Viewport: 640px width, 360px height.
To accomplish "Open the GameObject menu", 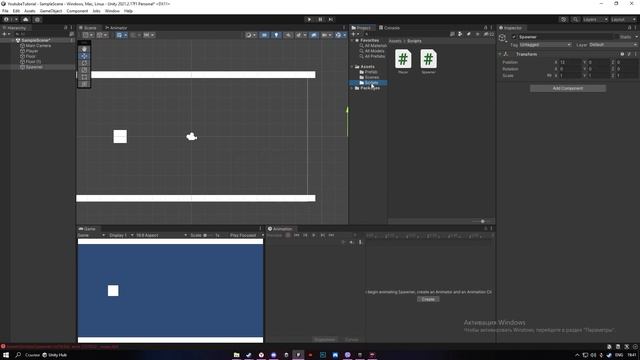I will (x=51, y=11).
